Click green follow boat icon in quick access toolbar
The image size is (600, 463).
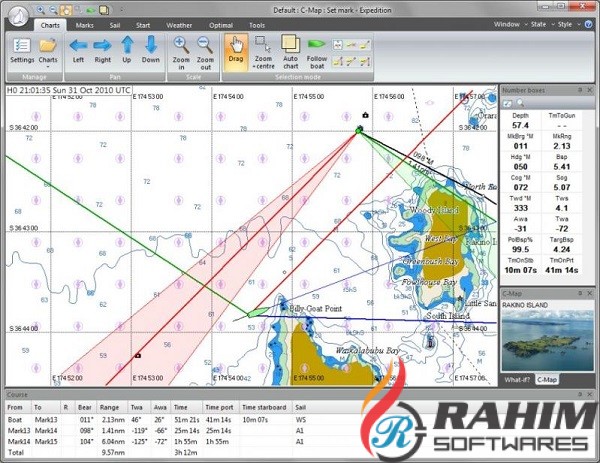(91, 10)
